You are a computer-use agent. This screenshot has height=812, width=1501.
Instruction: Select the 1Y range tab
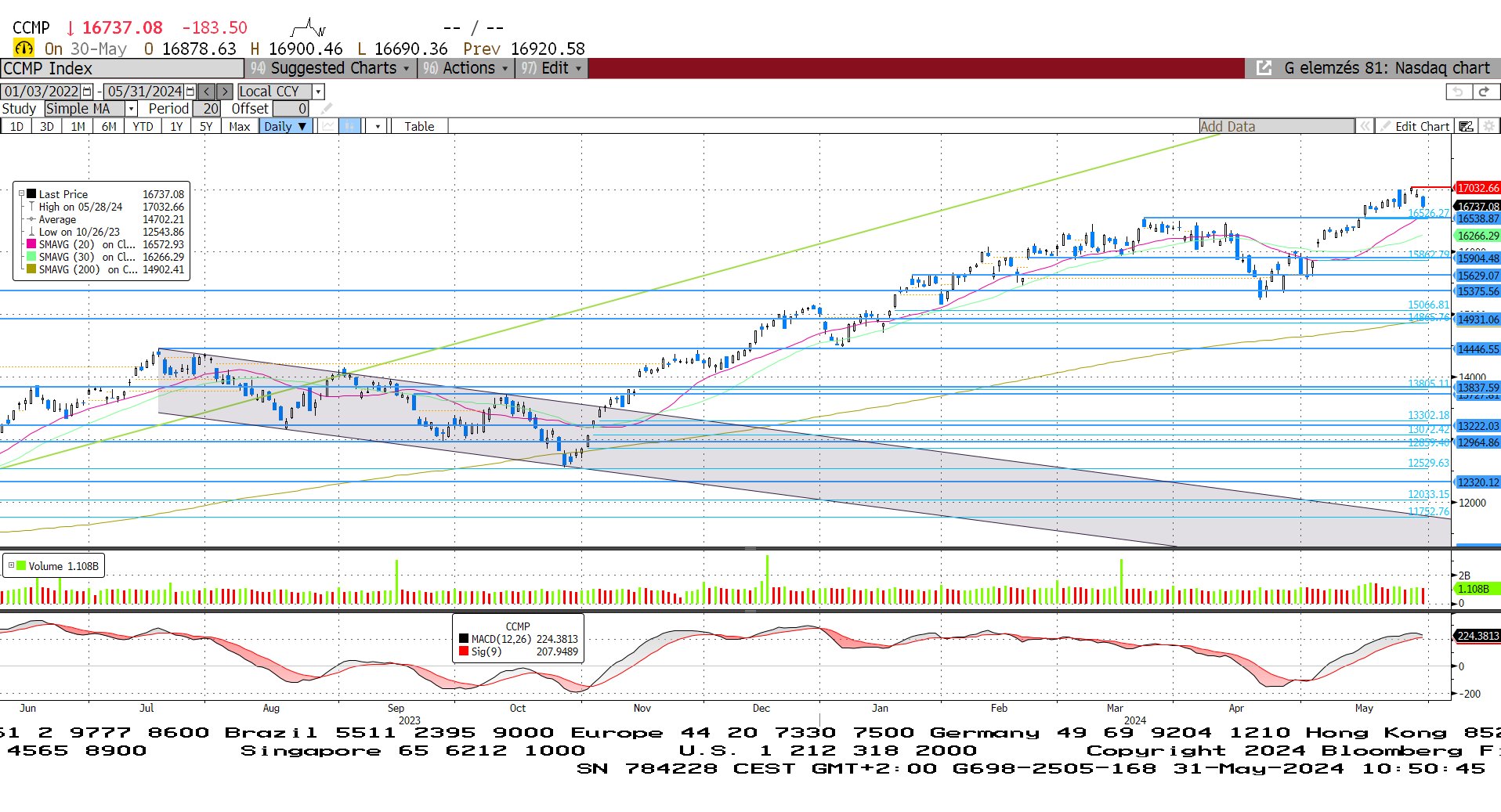[x=176, y=126]
